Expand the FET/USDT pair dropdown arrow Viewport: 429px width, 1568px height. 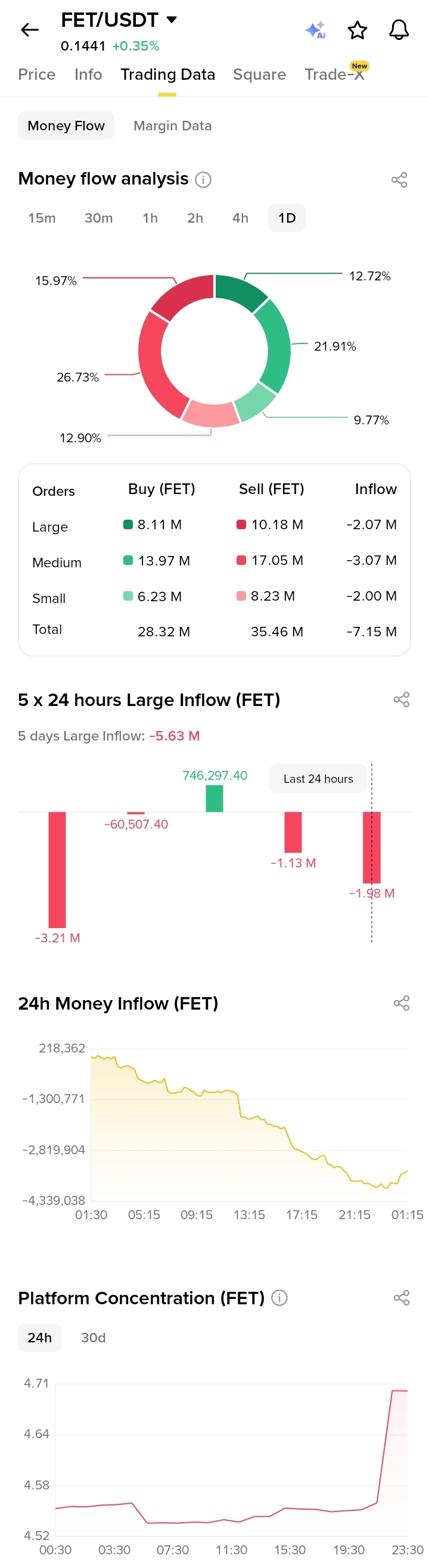pyautogui.click(x=172, y=20)
